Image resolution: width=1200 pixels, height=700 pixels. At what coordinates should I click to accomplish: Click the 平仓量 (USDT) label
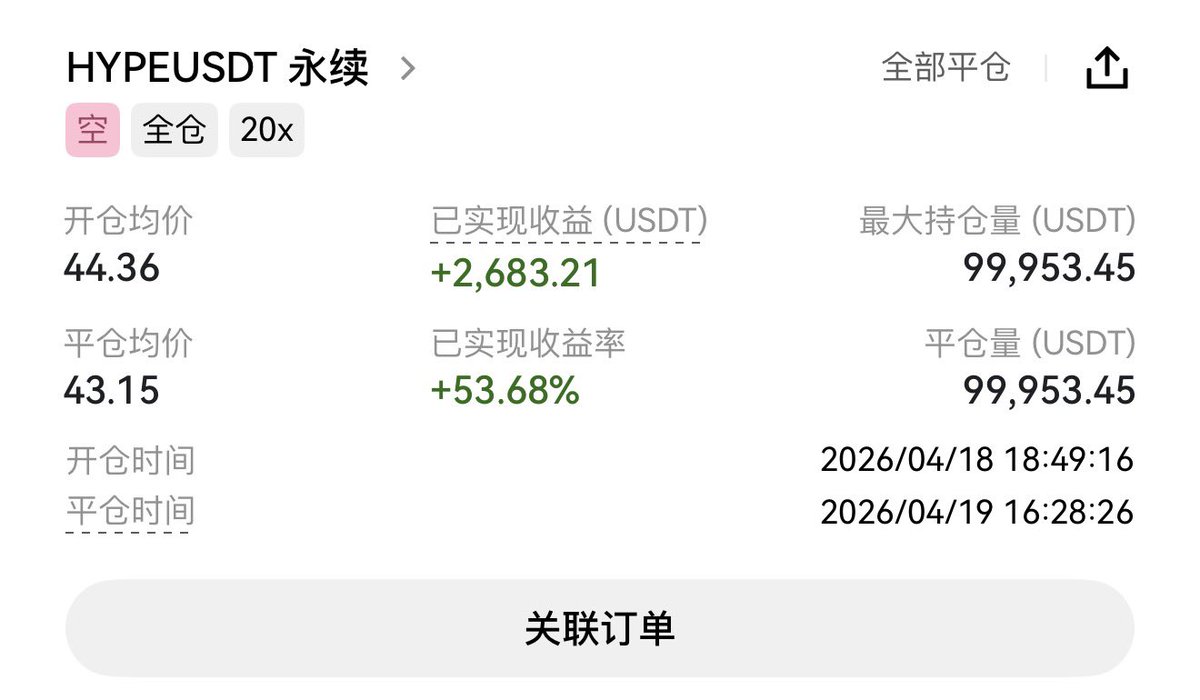click(x=1030, y=344)
